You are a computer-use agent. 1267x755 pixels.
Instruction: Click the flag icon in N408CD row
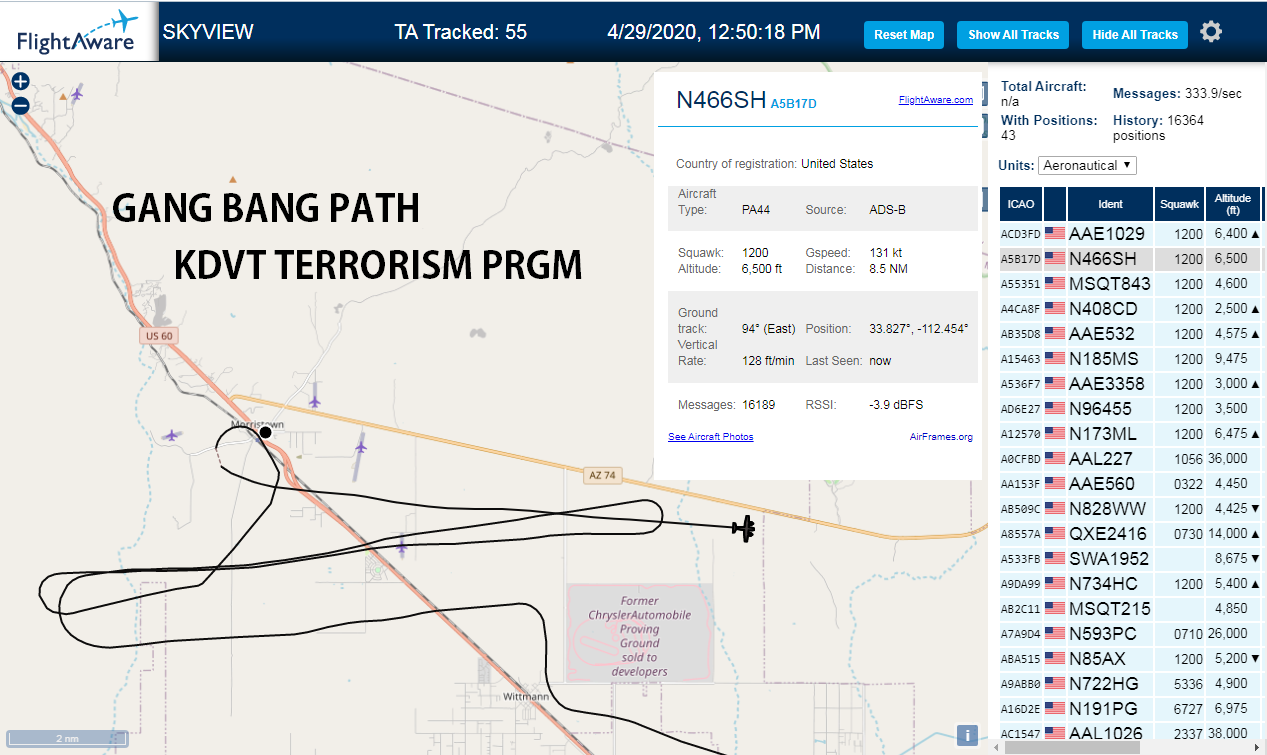tap(1055, 308)
